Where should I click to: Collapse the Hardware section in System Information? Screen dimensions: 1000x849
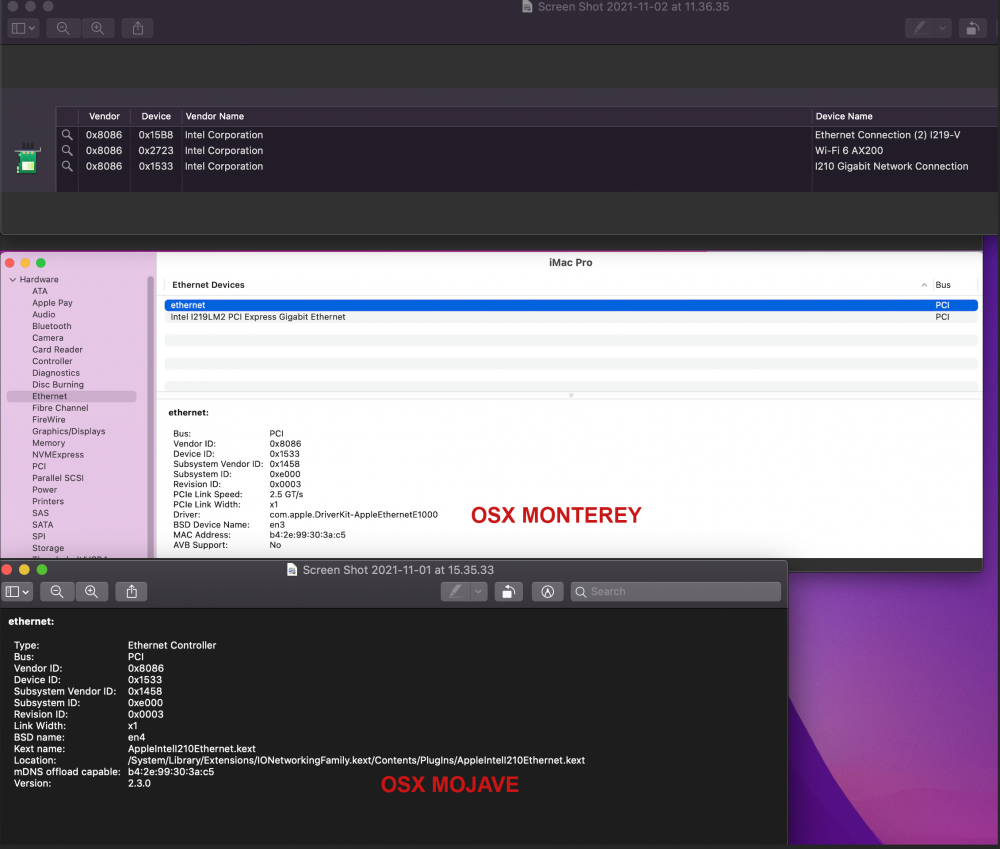coord(12,279)
